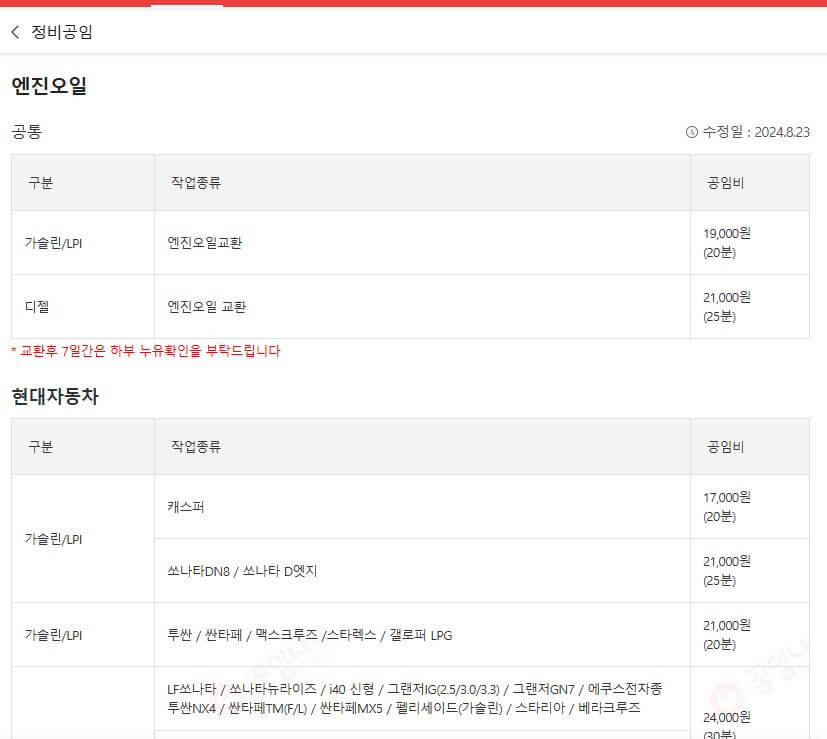Click the red 교환후 7일간 notice text
The image size is (827, 739).
[146, 351]
